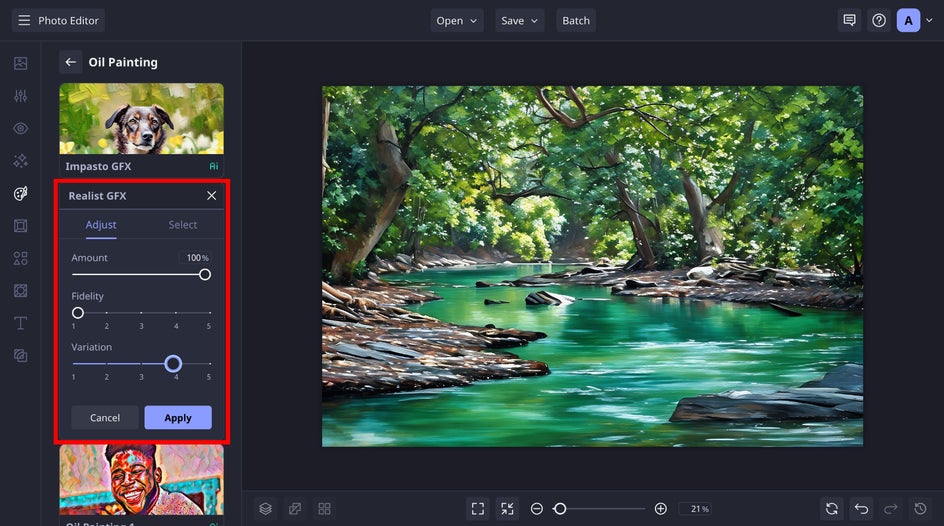Open the Image Manager sidebar icon

point(20,63)
